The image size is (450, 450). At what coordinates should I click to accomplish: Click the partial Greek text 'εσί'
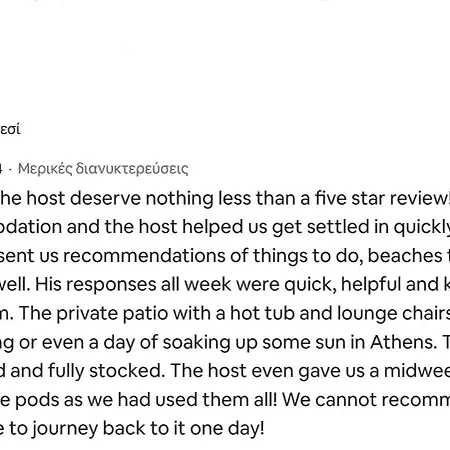pos(10,129)
